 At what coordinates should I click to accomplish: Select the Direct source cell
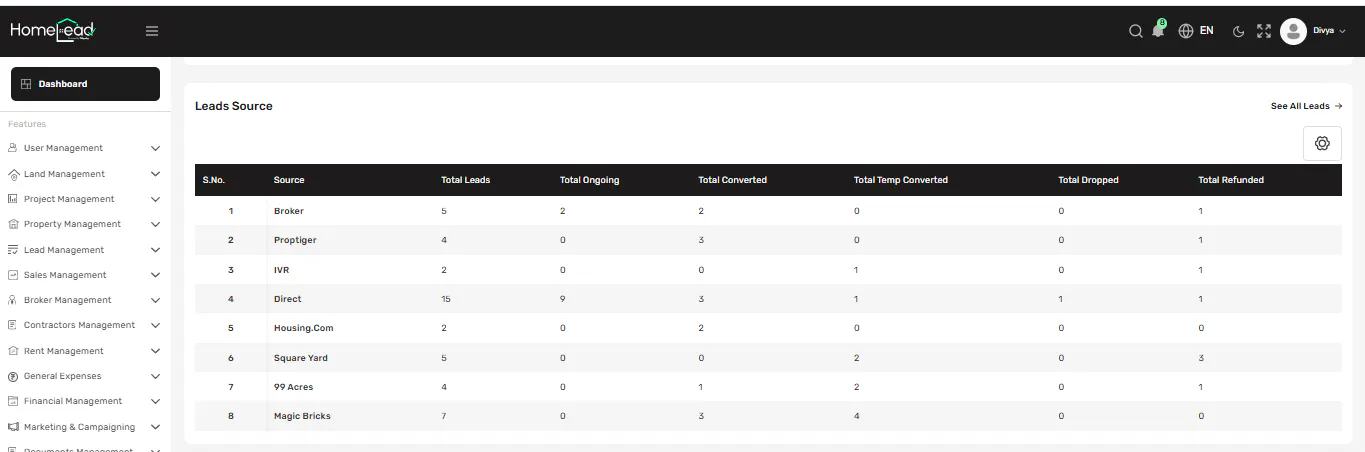click(x=288, y=299)
